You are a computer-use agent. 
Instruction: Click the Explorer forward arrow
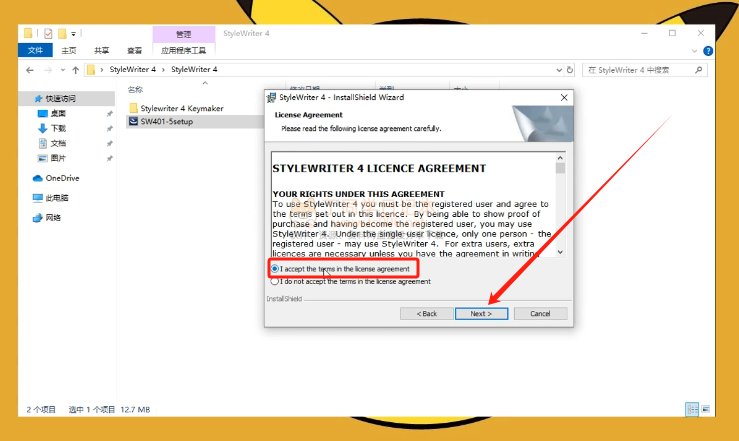48,70
